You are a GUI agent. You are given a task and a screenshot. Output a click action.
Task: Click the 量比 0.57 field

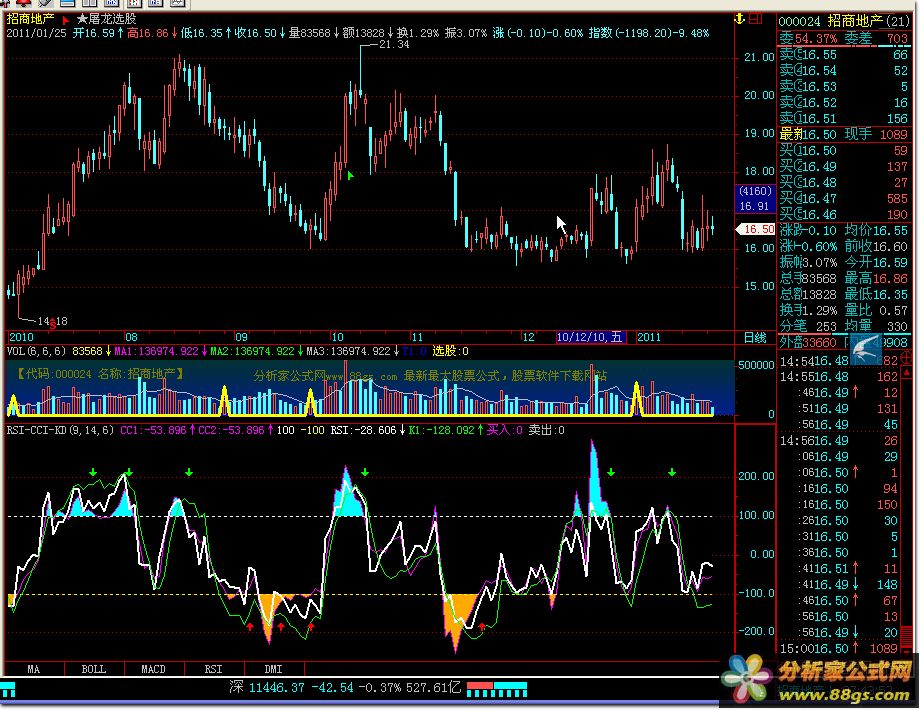[876, 310]
